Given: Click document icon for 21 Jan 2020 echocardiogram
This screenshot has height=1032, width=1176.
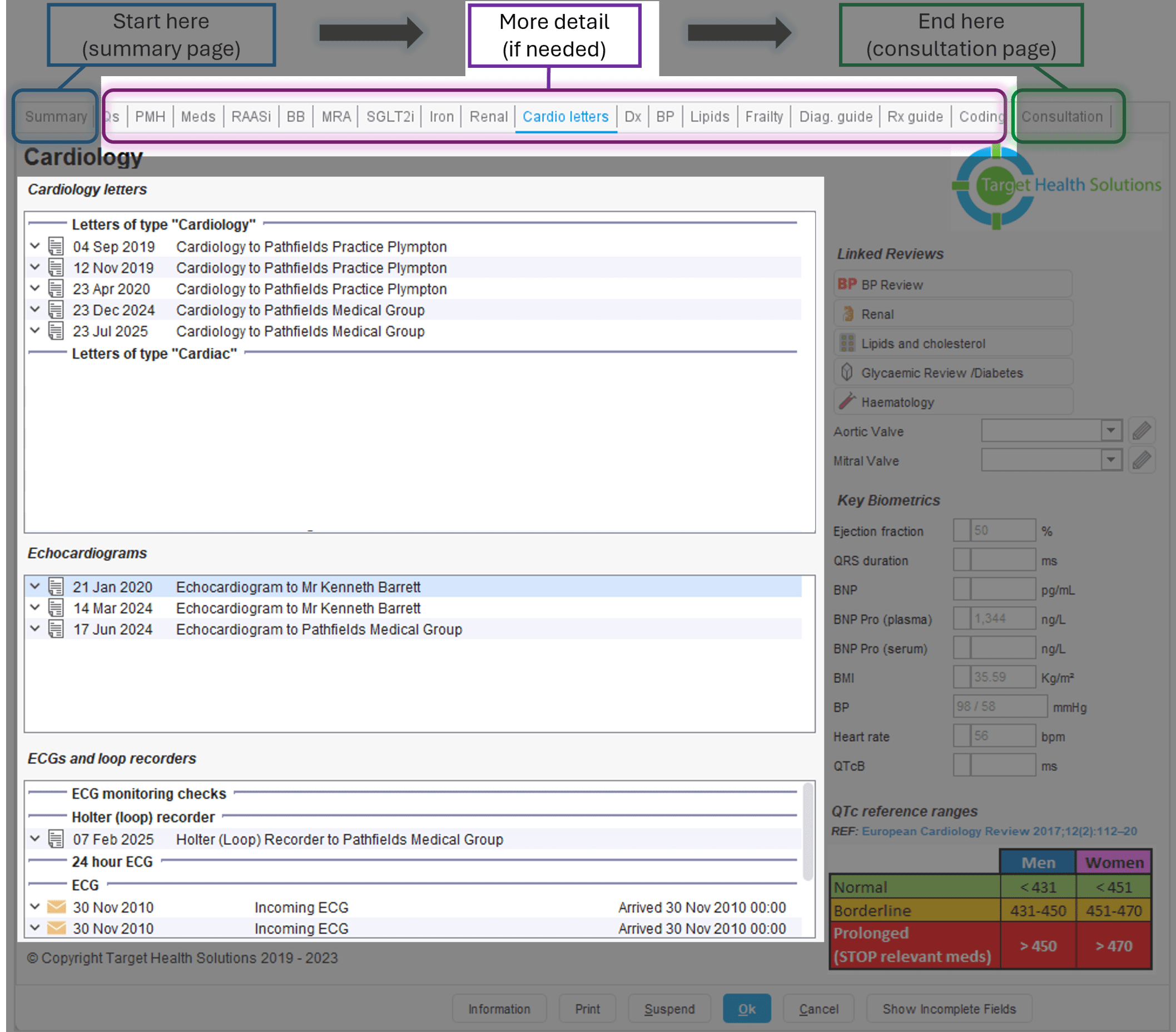Looking at the screenshot, I should 56,587.
